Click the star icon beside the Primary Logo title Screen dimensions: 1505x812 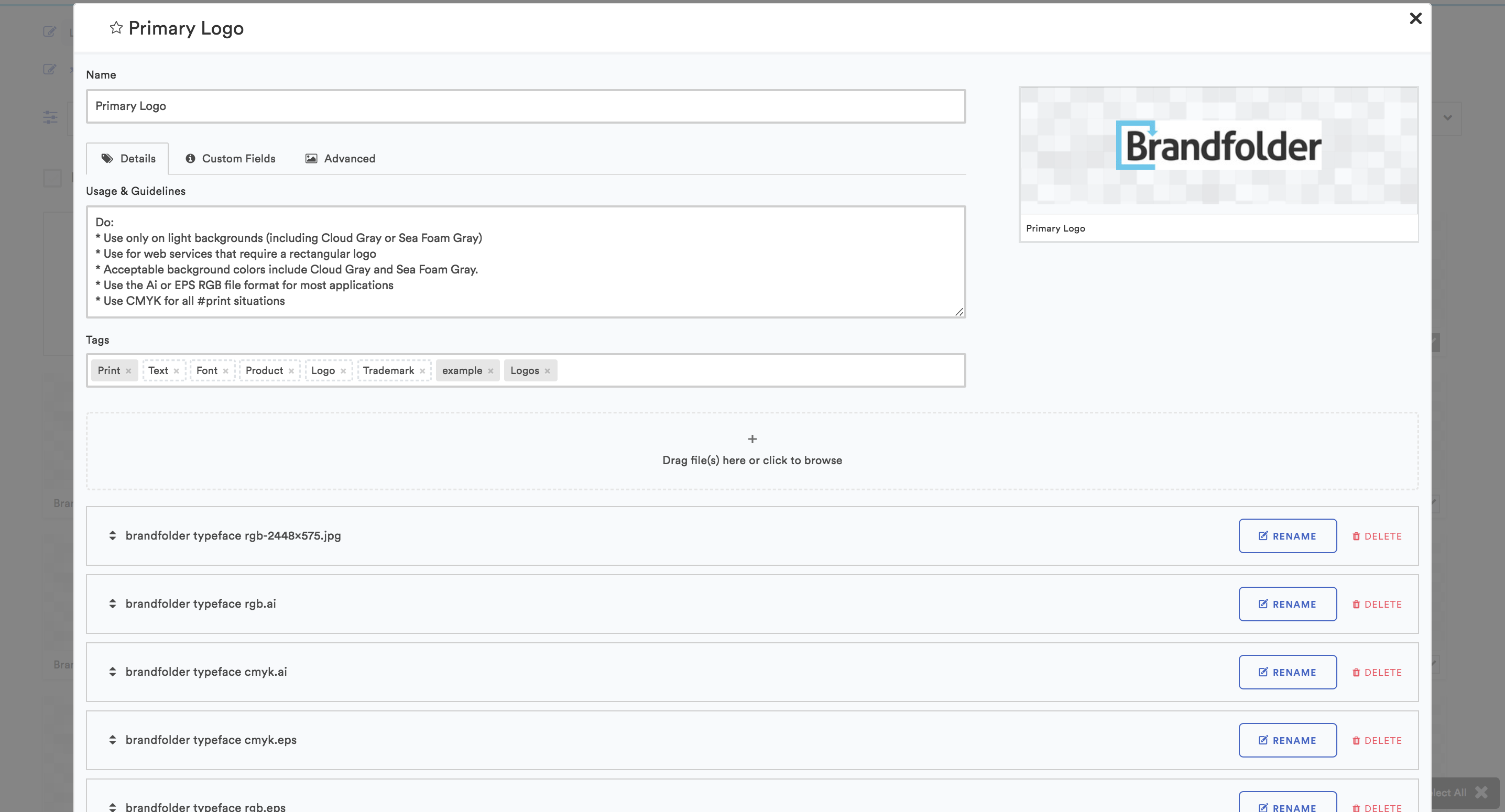pyautogui.click(x=115, y=27)
